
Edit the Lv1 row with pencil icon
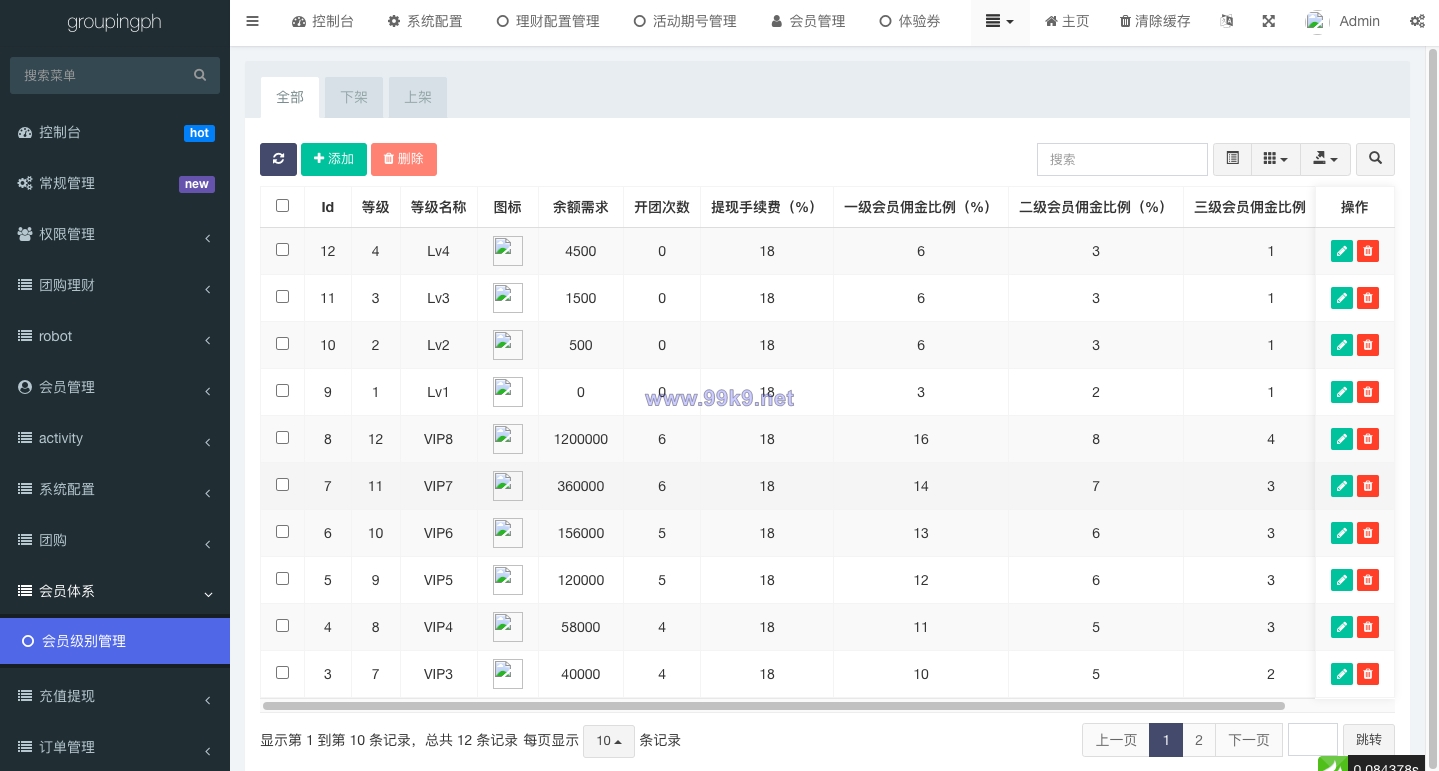coord(1342,392)
